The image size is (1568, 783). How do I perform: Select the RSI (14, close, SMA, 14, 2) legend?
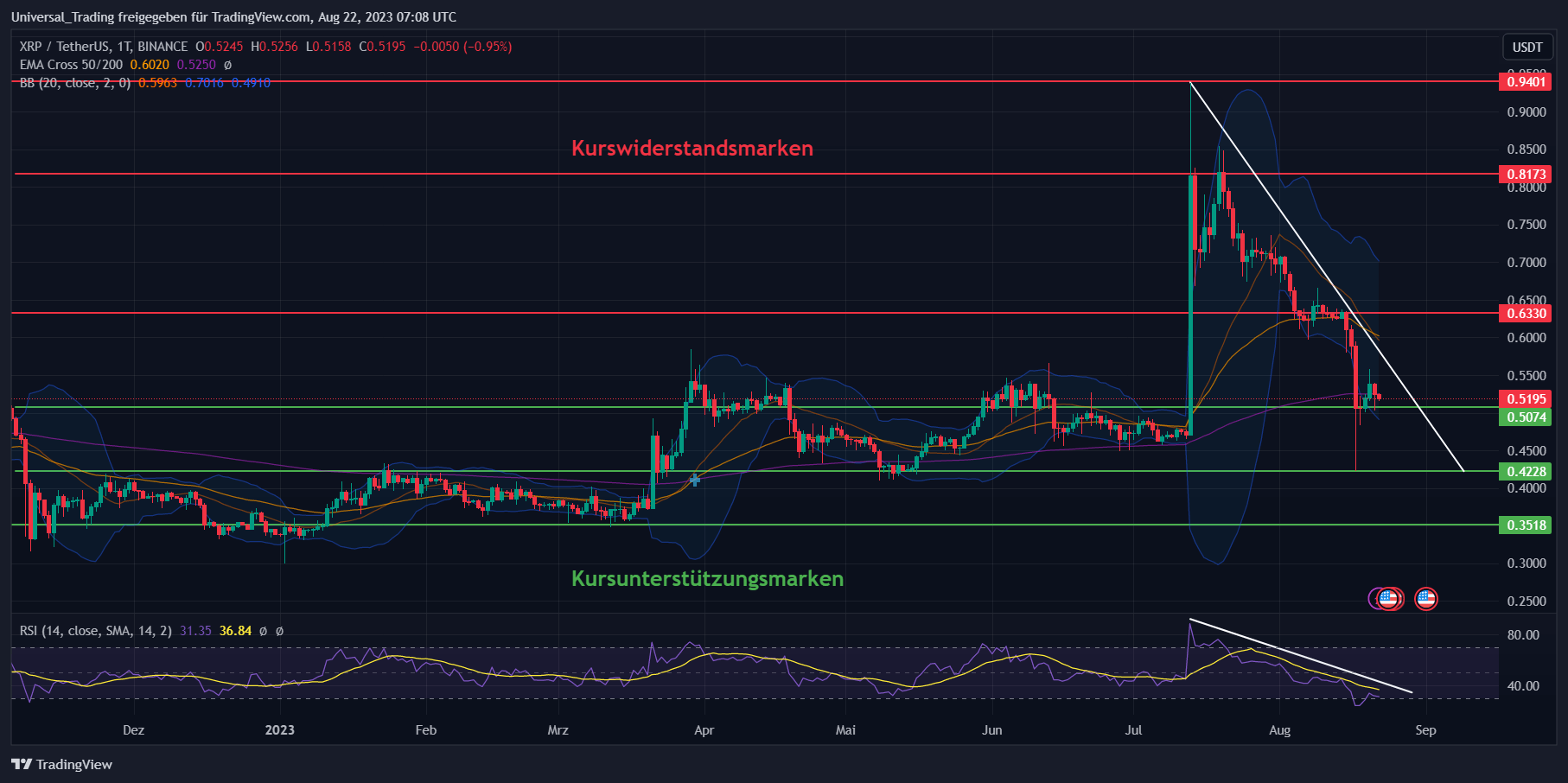click(x=96, y=631)
